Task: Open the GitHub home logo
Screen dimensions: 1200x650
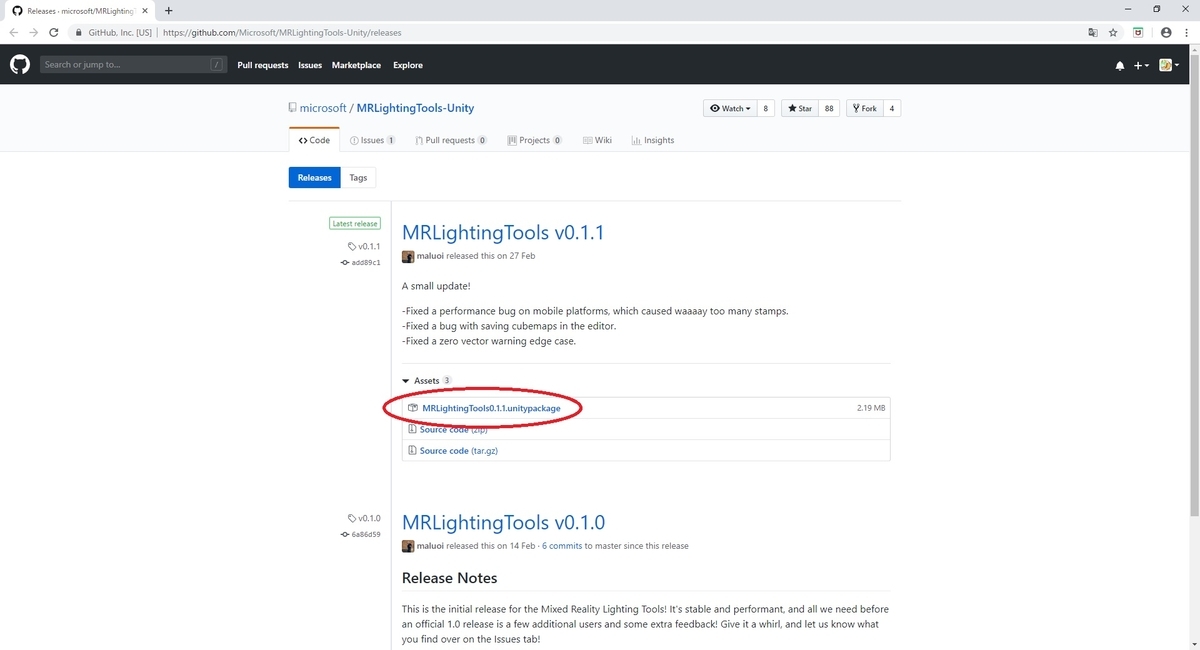Action: 20,65
